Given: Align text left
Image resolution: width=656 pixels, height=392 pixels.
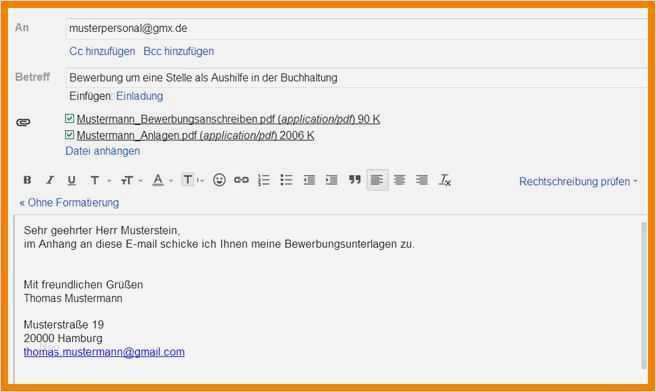Looking at the screenshot, I should pyautogui.click(x=377, y=180).
